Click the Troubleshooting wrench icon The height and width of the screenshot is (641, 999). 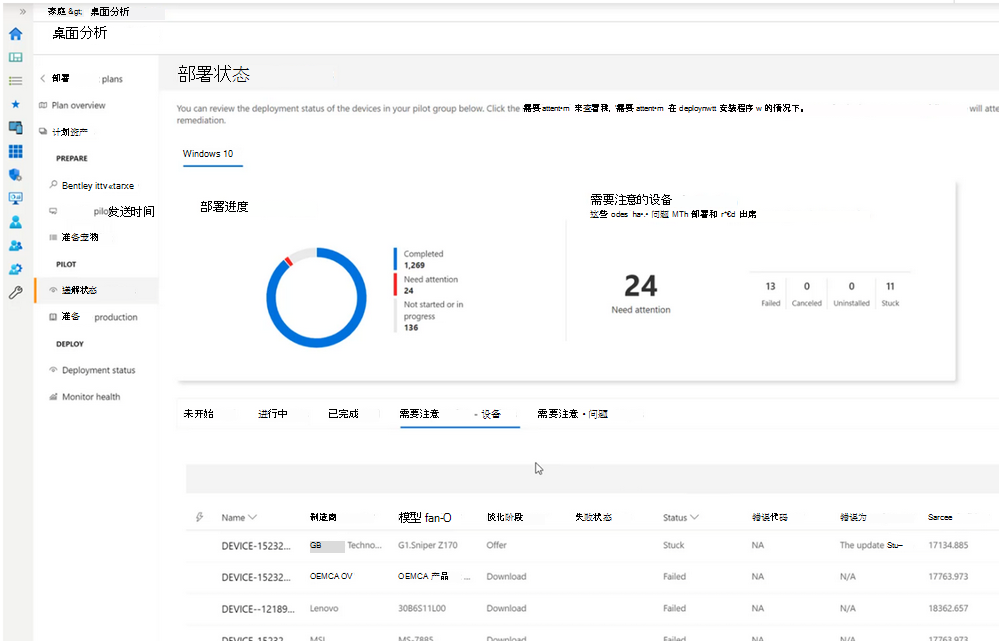pyautogui.click(x=14, y=292)
